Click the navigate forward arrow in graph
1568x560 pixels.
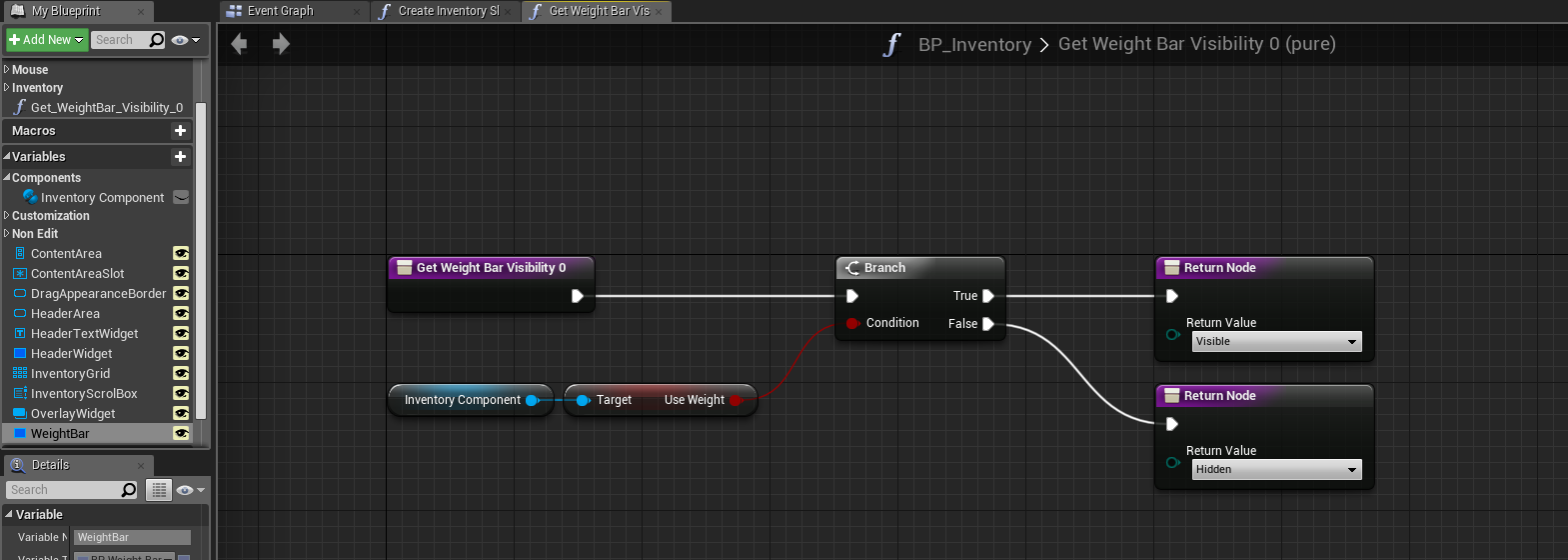click(281, 43)
